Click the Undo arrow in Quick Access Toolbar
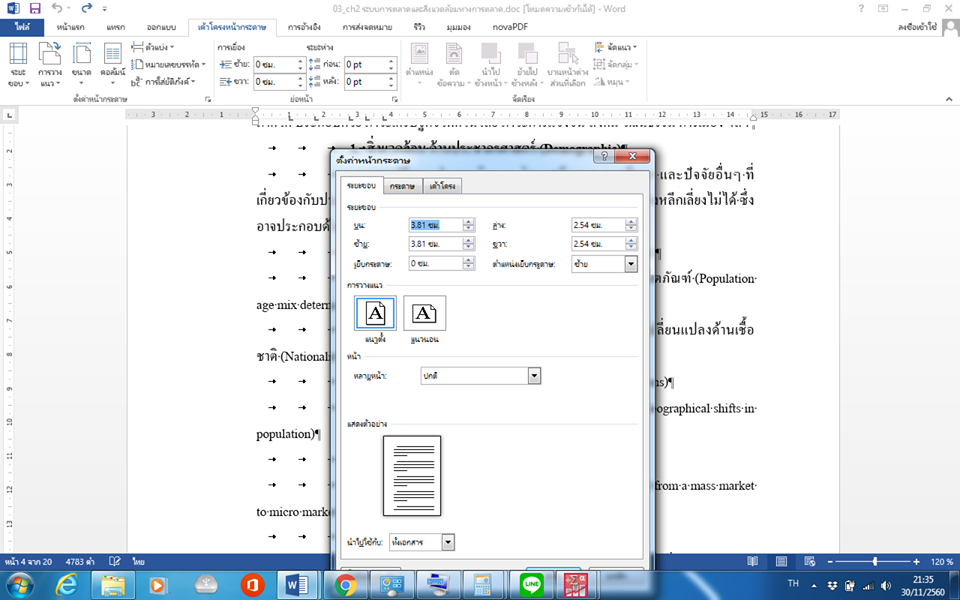 click(x=57, y=9)
